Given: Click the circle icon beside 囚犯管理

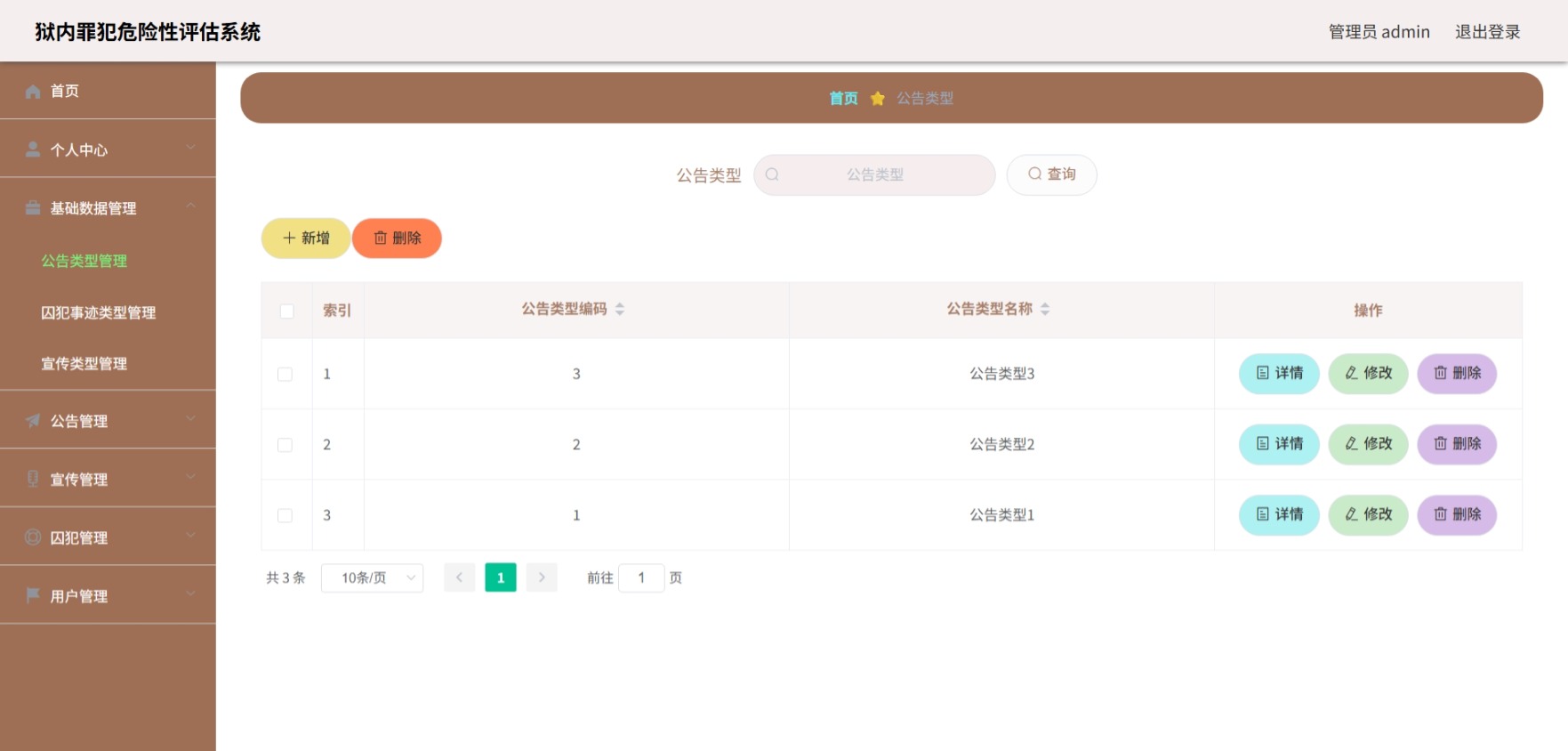Looking at the screenshot, I should tap(33, 537).
